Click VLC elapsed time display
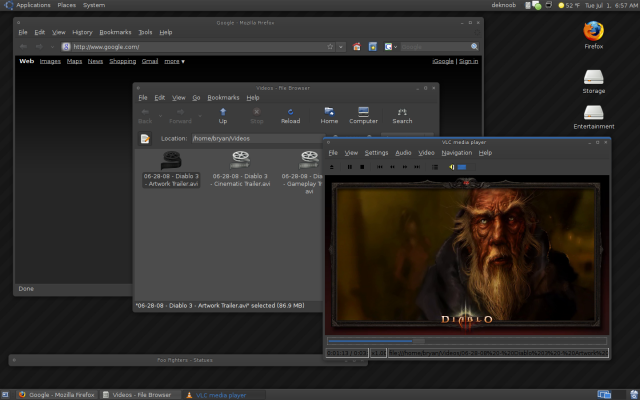The image size is (640, 400). (347, 353)
